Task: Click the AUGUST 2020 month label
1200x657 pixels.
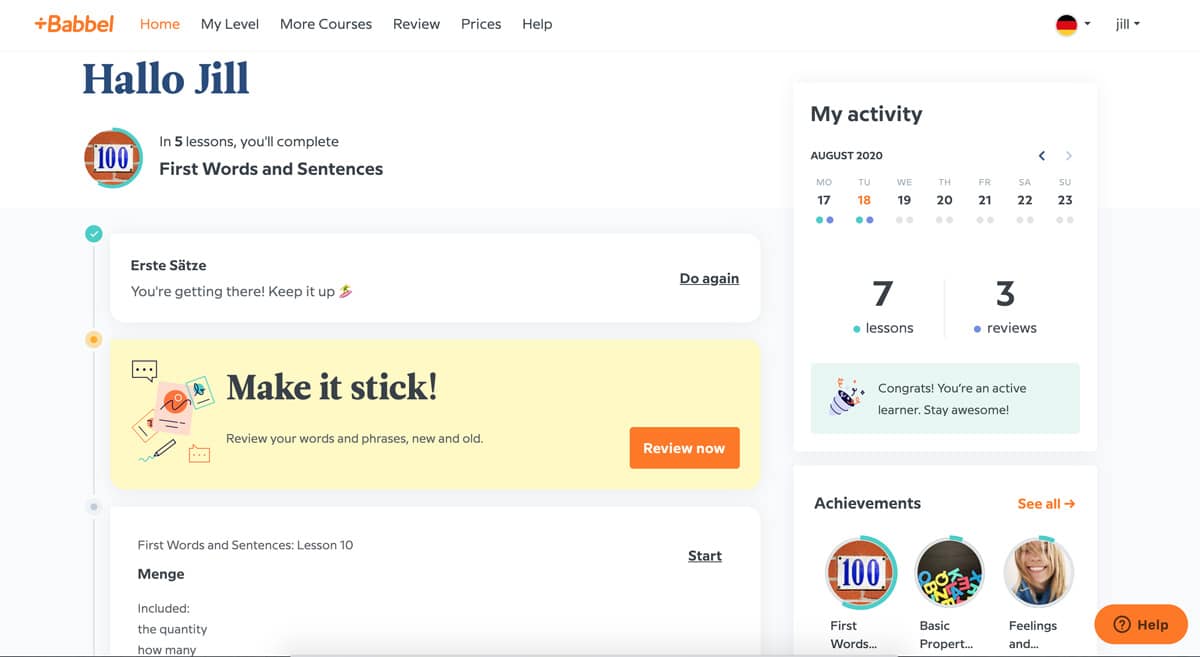Action: (x=846, y=156)
